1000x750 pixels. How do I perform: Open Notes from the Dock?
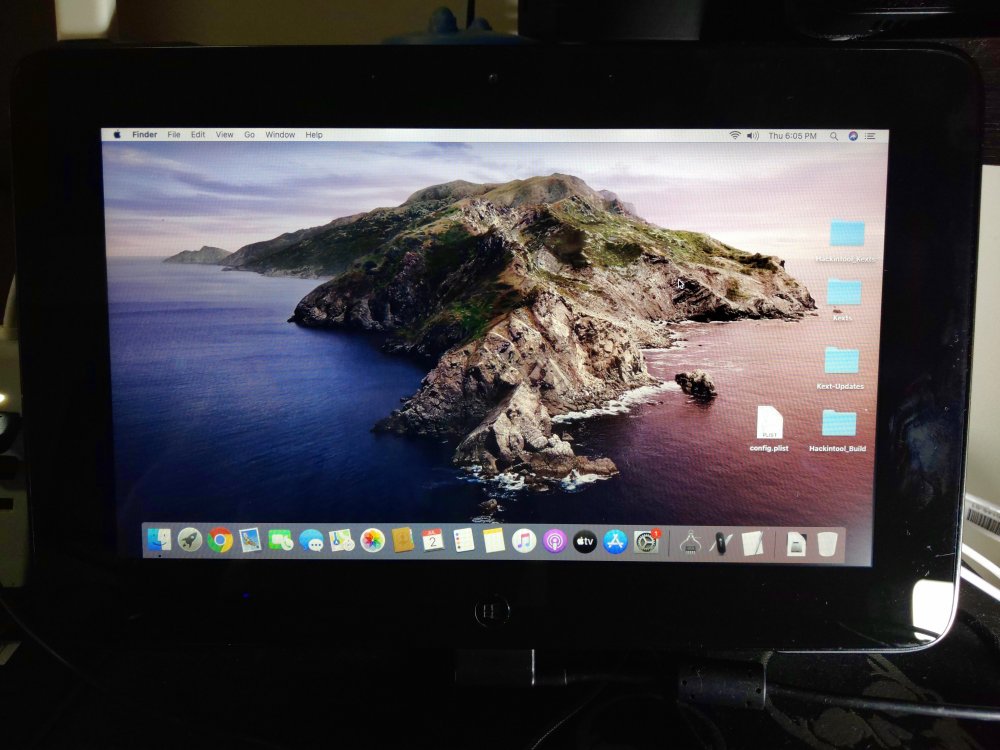click(x=494, y=541)
